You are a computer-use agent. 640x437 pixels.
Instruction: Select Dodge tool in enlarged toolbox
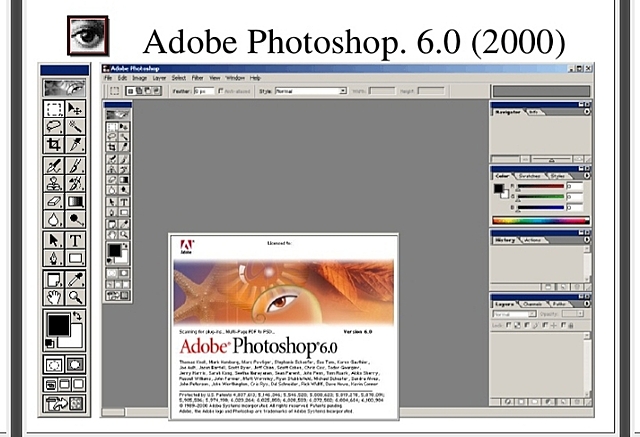(75, 219)
